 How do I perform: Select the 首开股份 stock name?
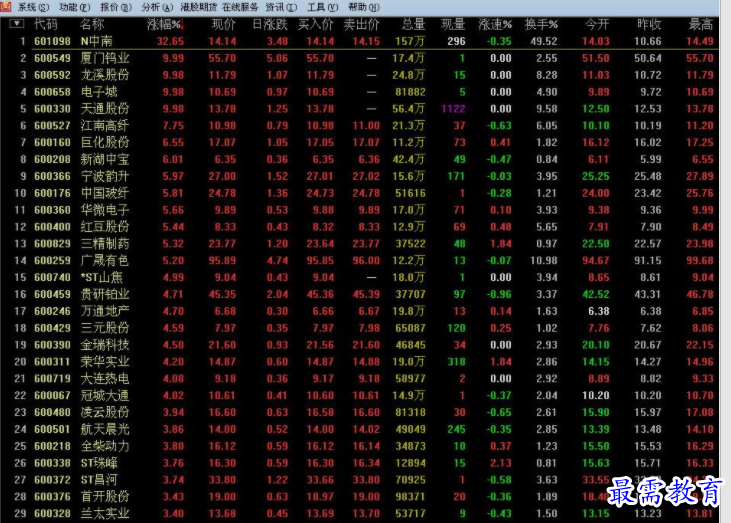click(x=105, y=496)
